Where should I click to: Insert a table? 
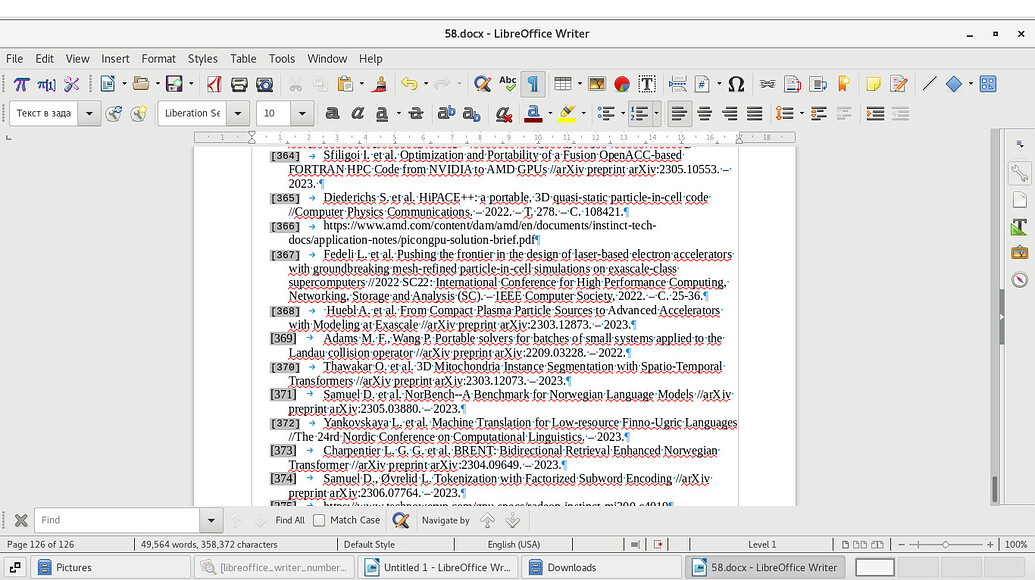pos(562,84)
